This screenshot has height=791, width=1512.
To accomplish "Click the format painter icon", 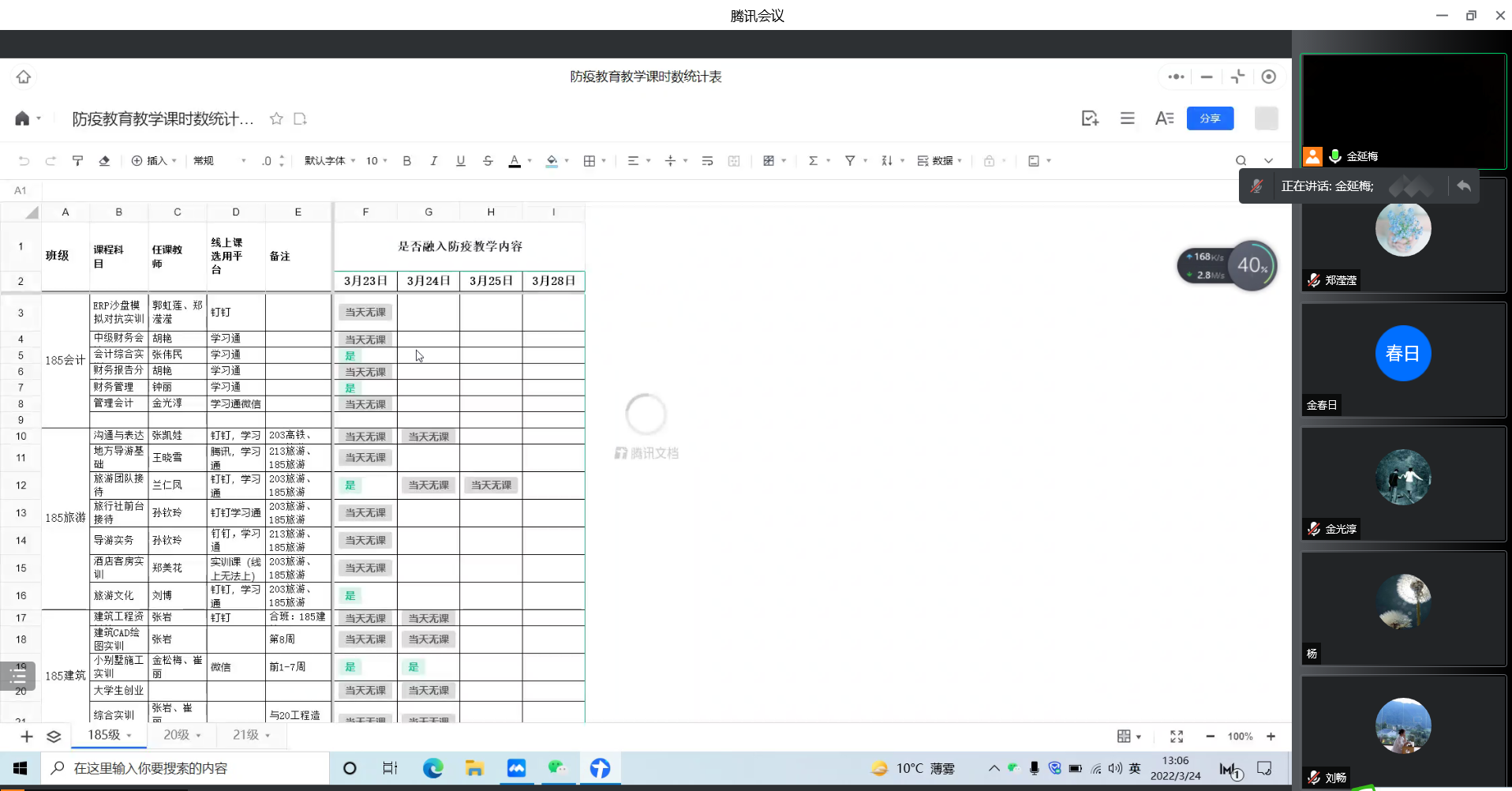I will [77, 161].
